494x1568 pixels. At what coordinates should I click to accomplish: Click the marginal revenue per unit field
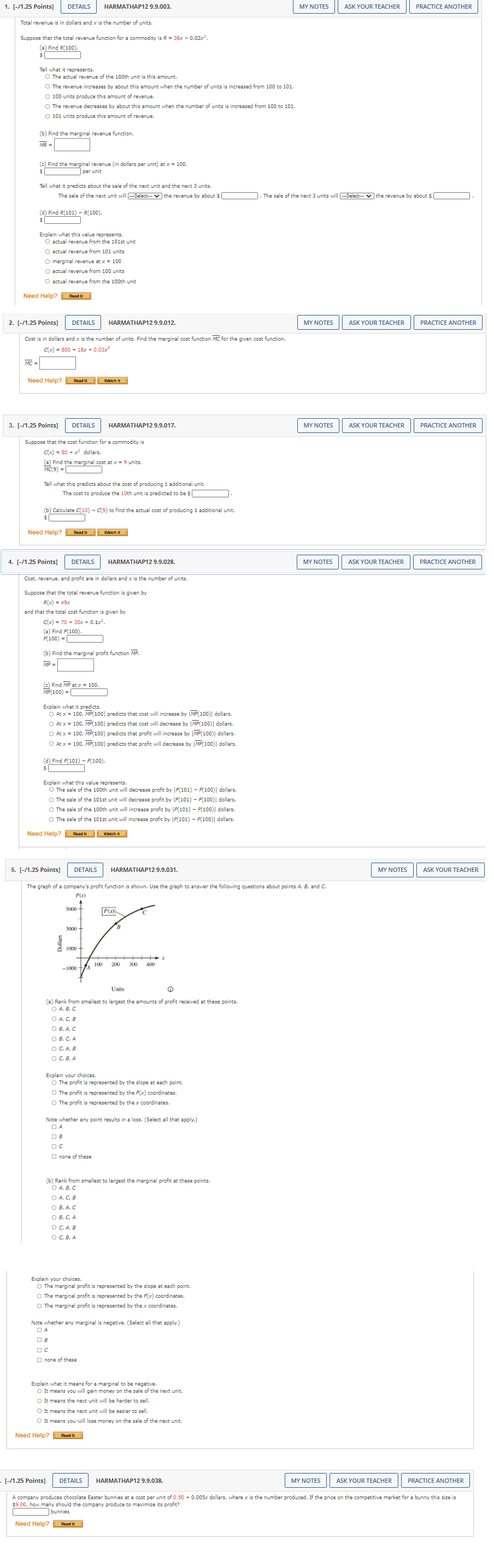pyautogui.click(x=63, y=171)
